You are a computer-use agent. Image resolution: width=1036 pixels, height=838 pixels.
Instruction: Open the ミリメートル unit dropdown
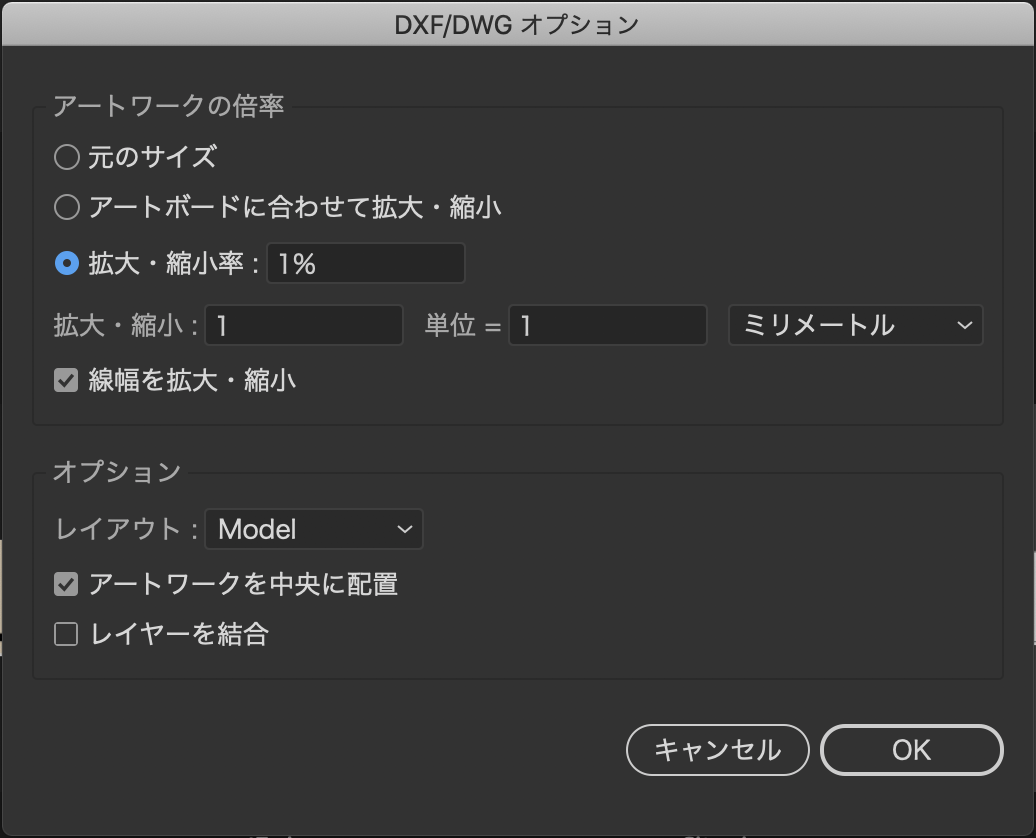(854, 325)
